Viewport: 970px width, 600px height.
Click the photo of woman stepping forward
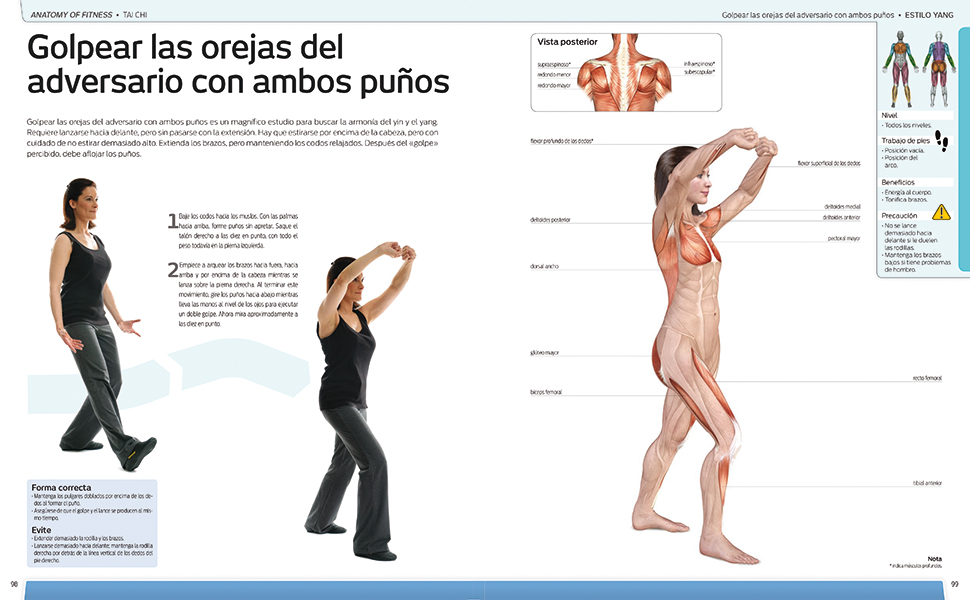[95, 325]
